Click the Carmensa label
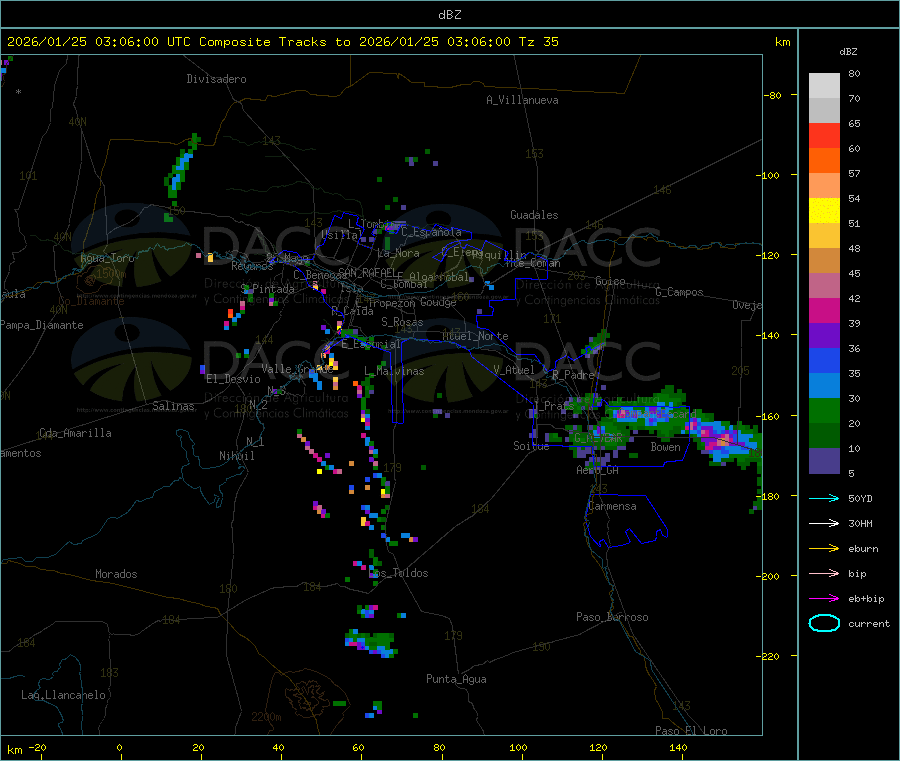900x761 pixels. (612, 506)
